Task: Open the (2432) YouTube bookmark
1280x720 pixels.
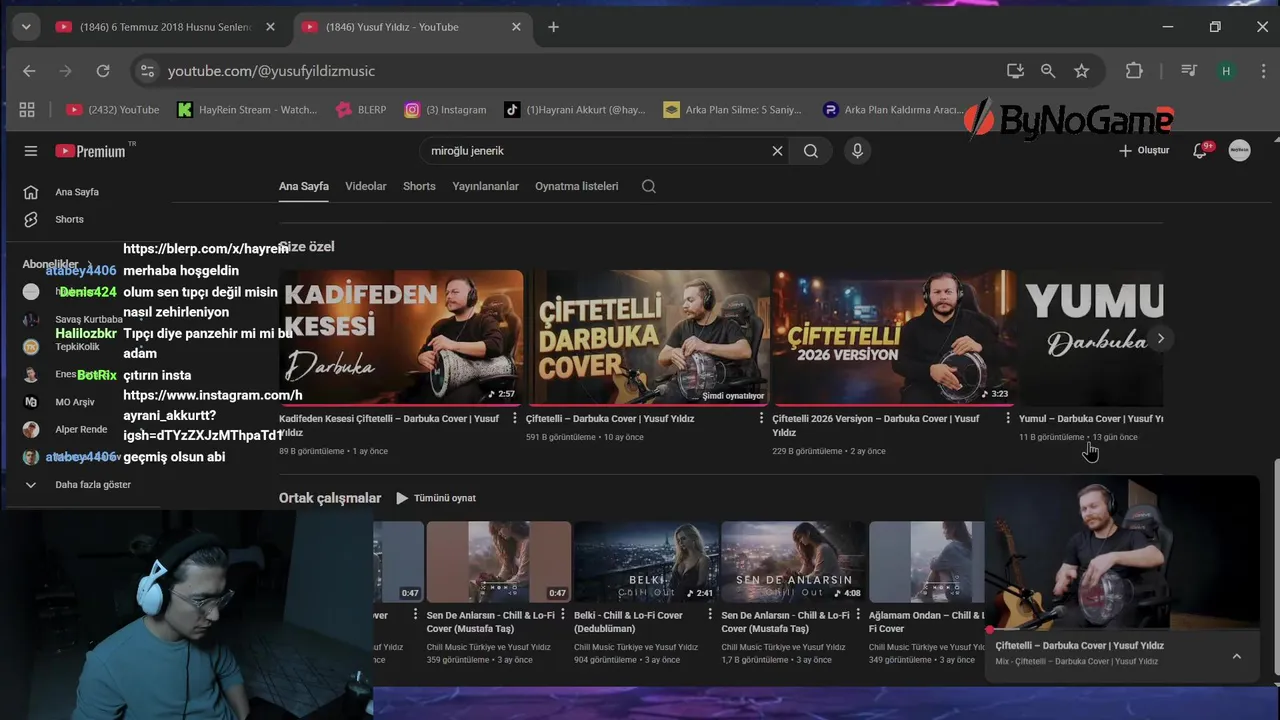Action: click(113, 110)
